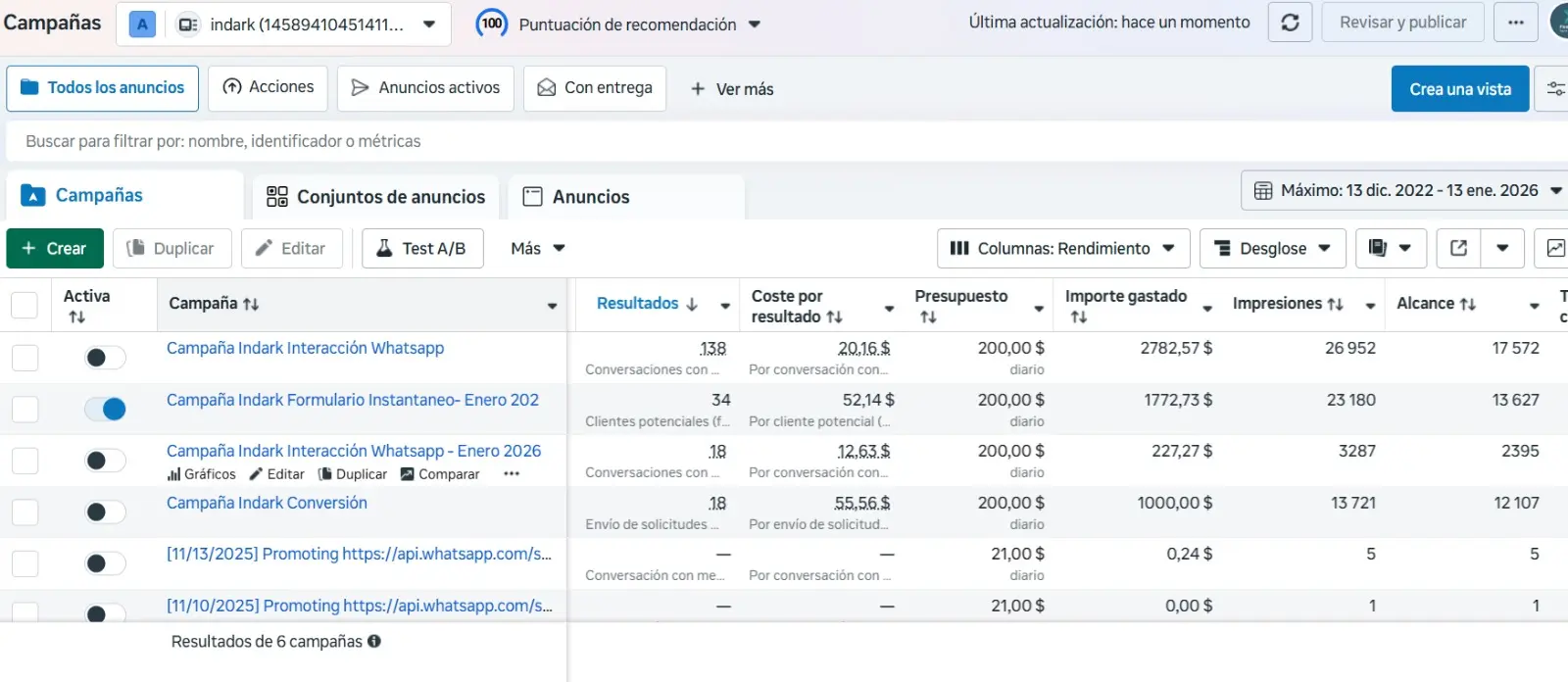Open the Desglose dropdown

point(1272,248)
